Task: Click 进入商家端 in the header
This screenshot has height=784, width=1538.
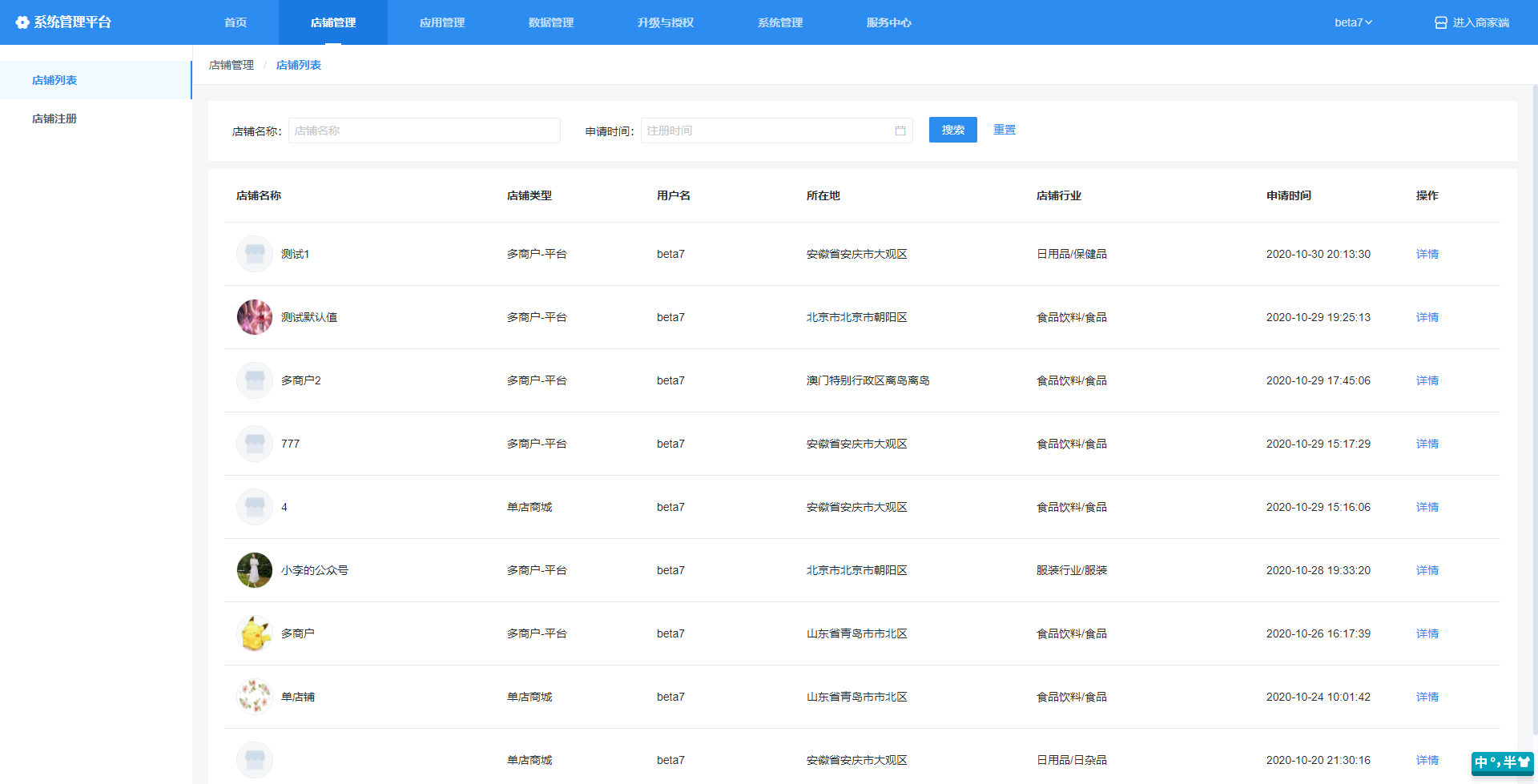Action: [x=1481, y=22]
